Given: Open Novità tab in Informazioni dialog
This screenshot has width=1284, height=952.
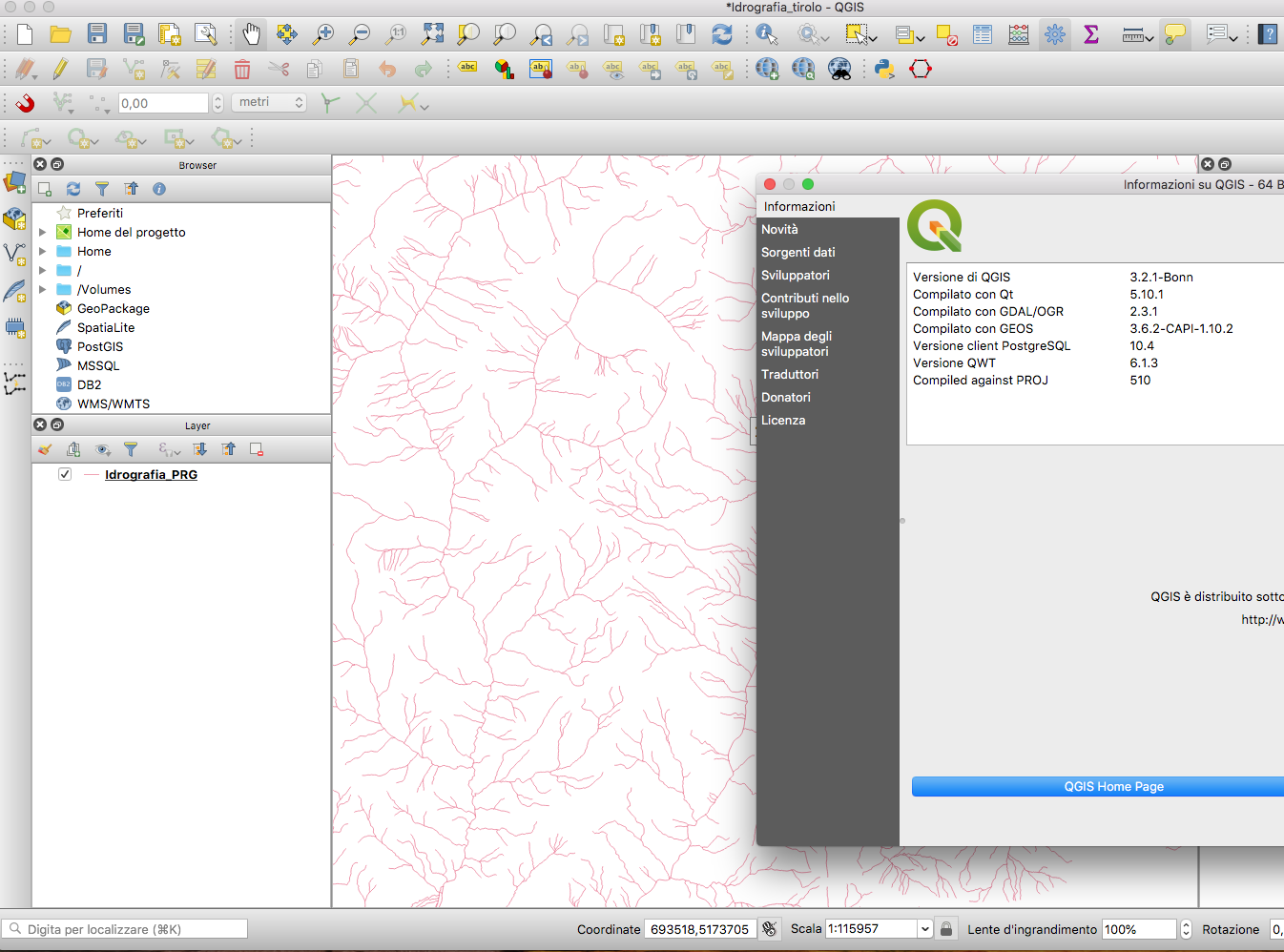Looking at the screenshot, I should tap(779, 229).
